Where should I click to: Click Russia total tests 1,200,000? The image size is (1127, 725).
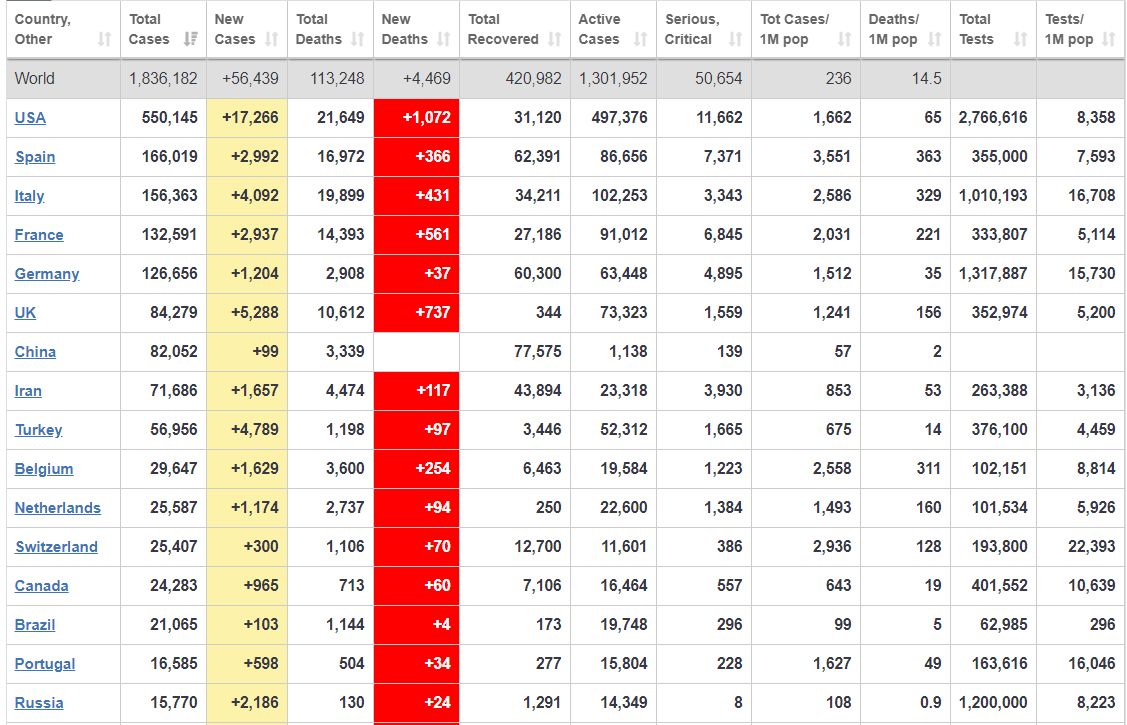pos(993,703)
